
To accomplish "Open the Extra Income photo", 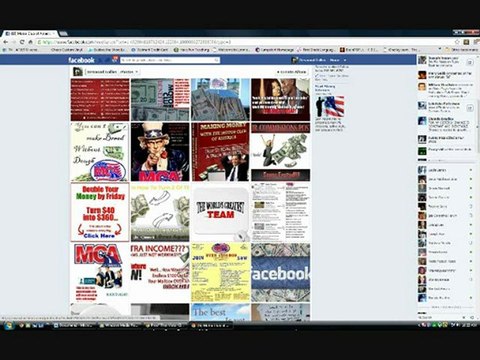I will pyautogui.click(x=160, y=272).
